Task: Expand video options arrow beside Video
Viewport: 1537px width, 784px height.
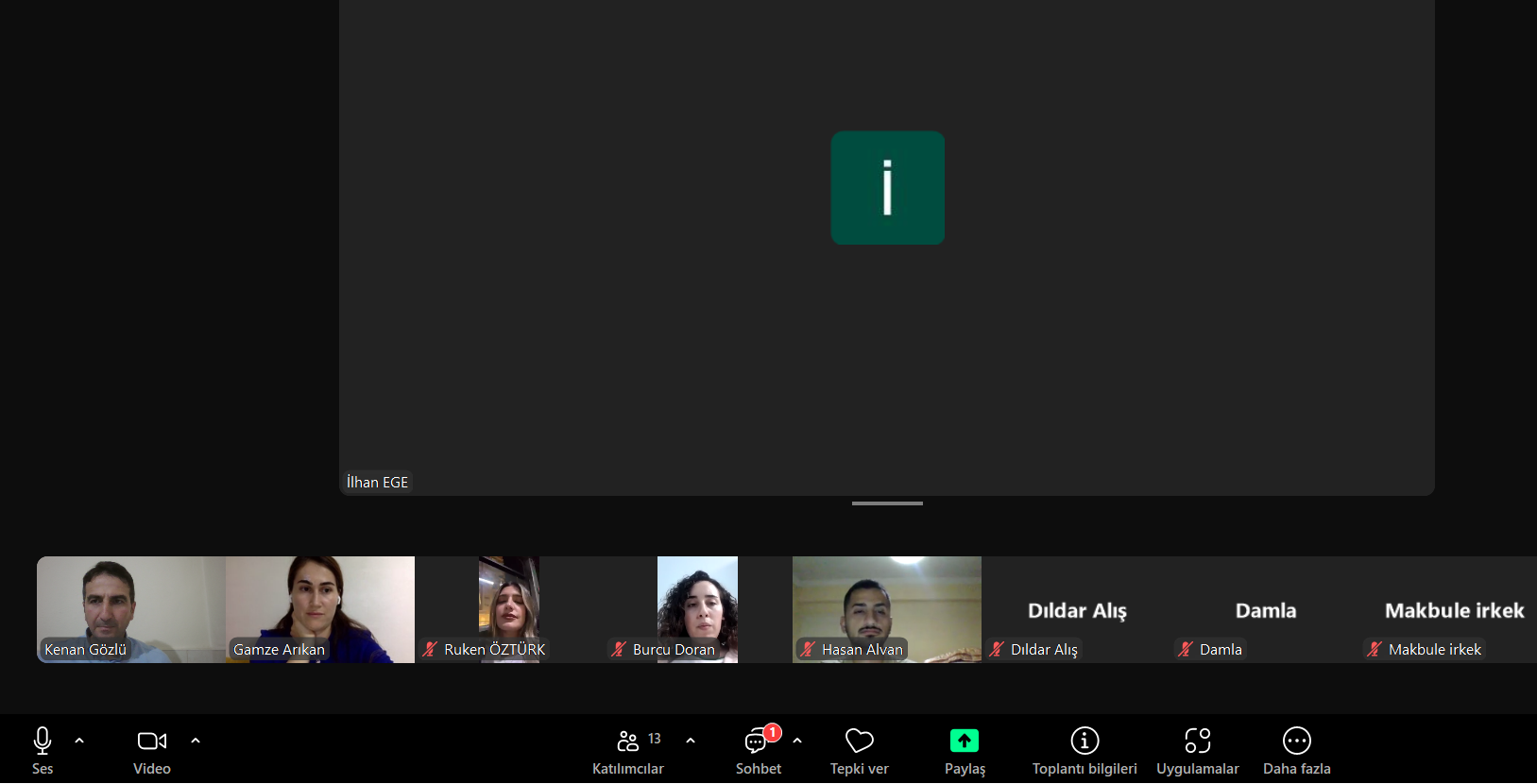Action: 196,741
